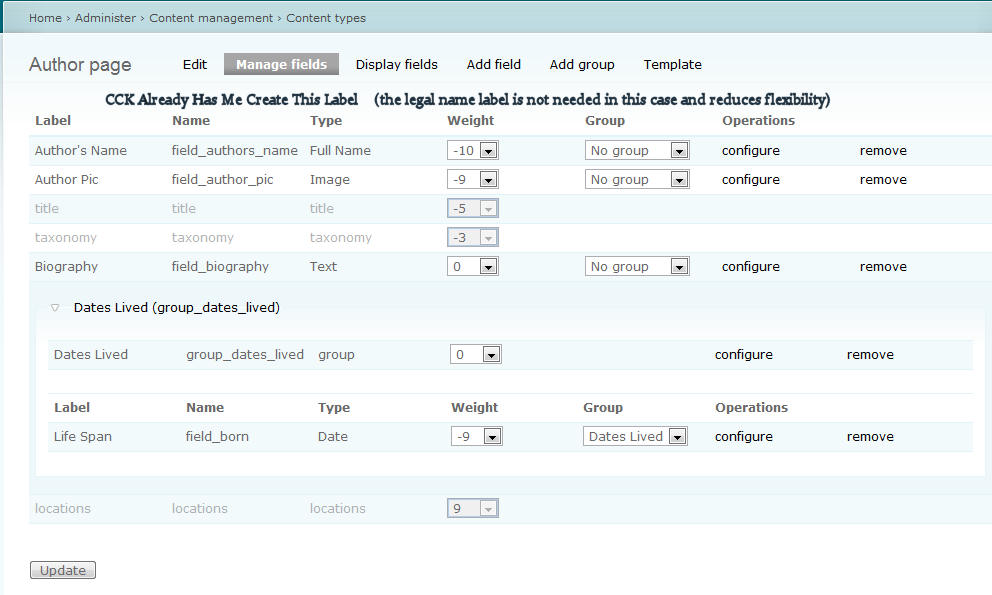Open the Edit tab
Viewport: 992px width, 595px height.
194,65
